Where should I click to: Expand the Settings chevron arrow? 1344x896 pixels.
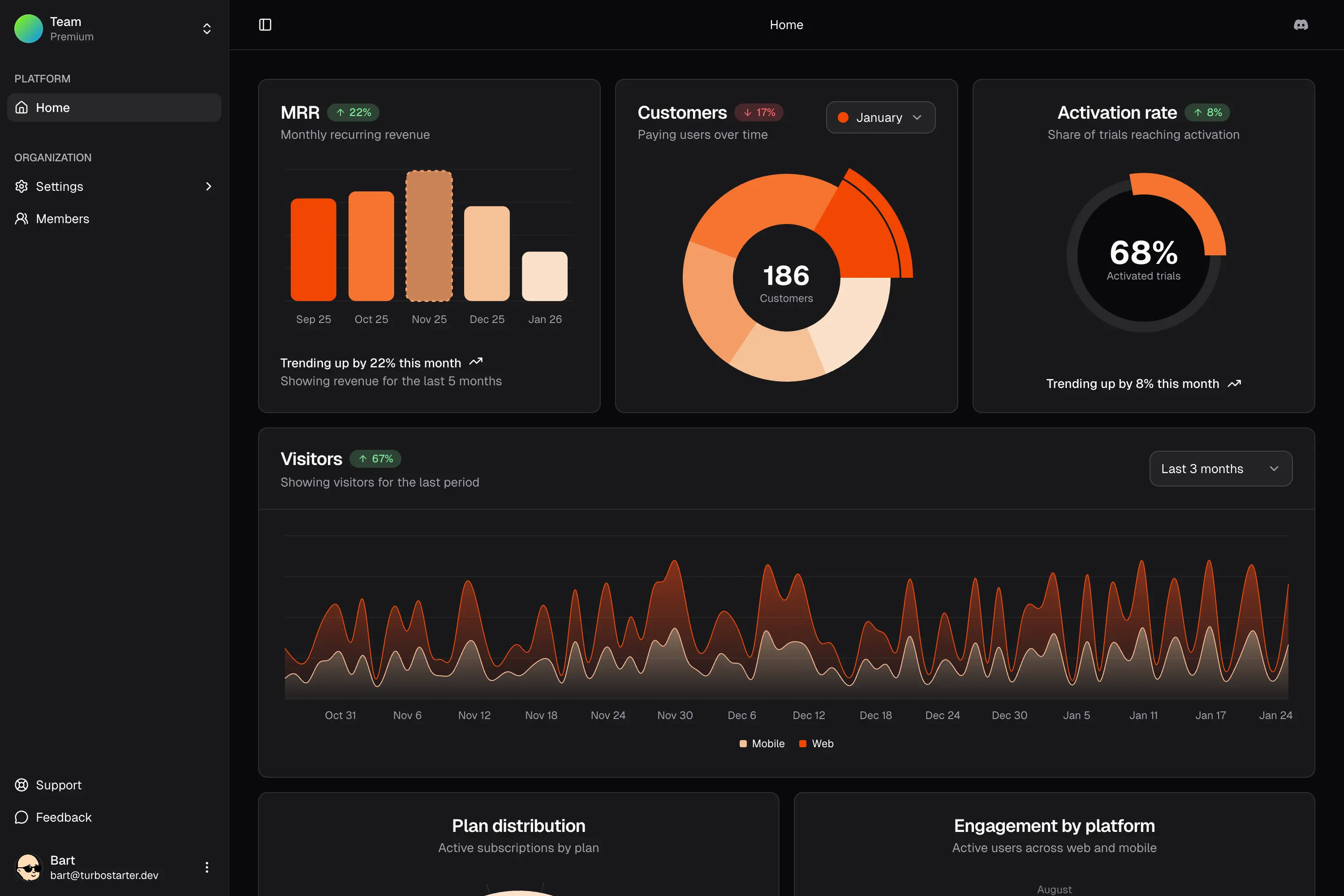coord(209,186)
